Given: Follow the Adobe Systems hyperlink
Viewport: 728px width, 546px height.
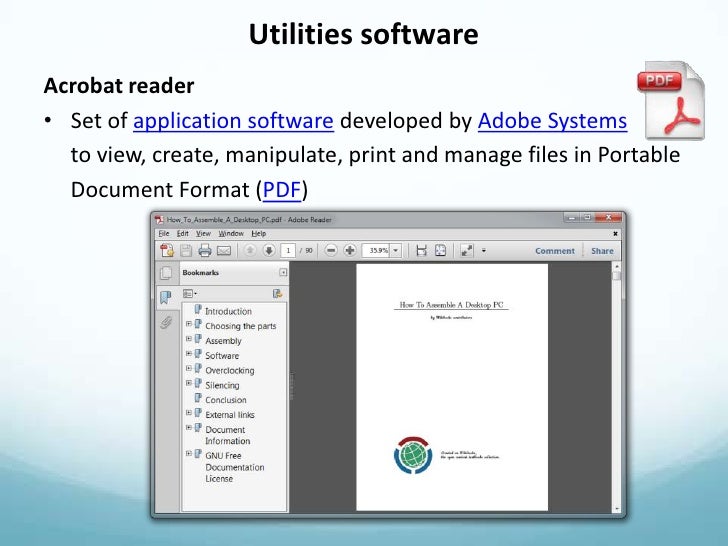Looking at the screenshot, I should (x=552, y=121).
